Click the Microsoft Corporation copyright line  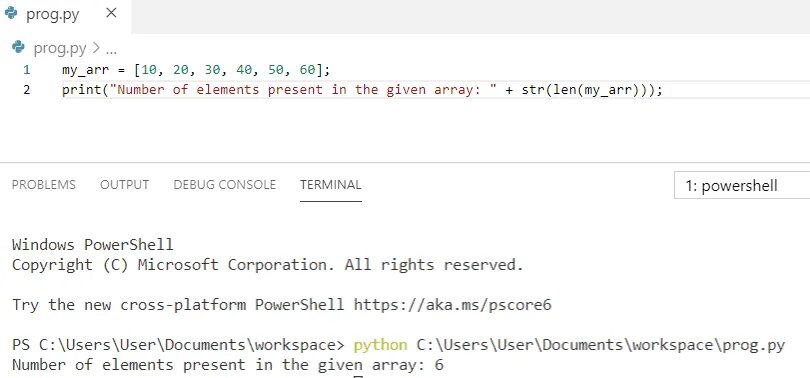pos(268,264)
